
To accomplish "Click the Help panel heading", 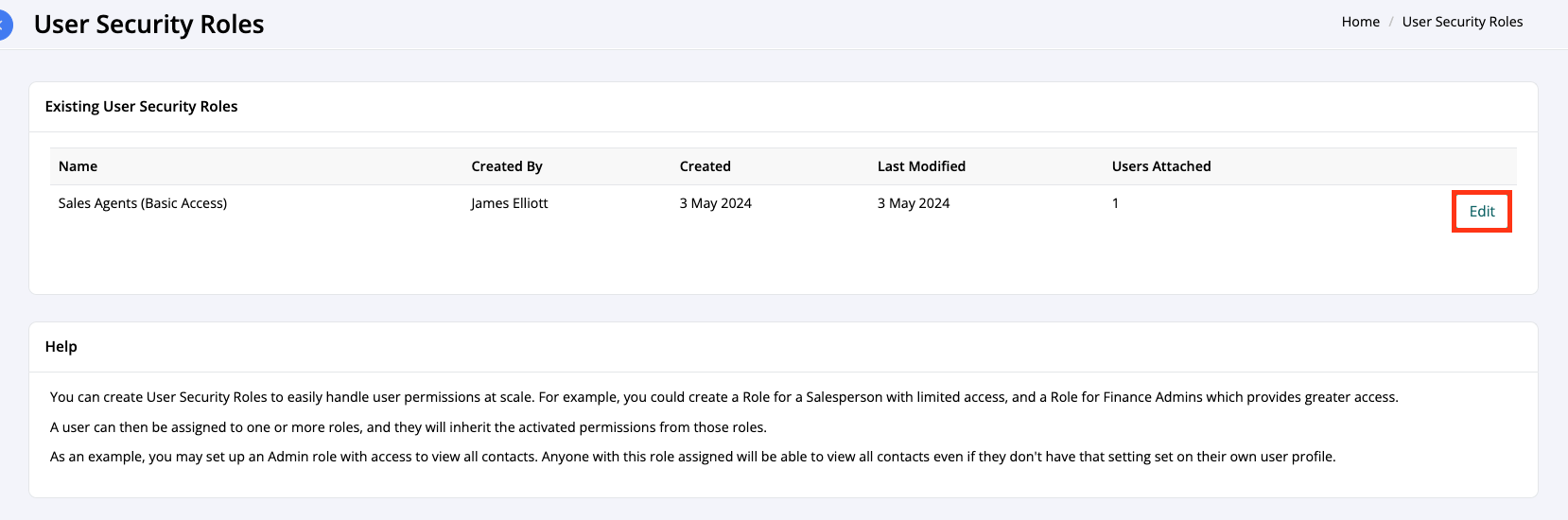I will click(61, 347).
